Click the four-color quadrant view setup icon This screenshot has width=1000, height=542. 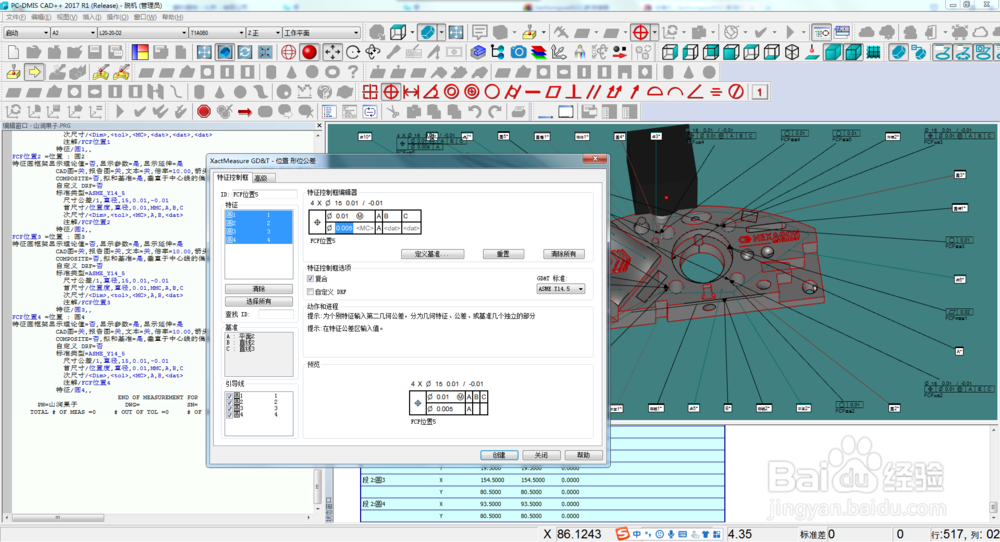[x=140, y=52]
